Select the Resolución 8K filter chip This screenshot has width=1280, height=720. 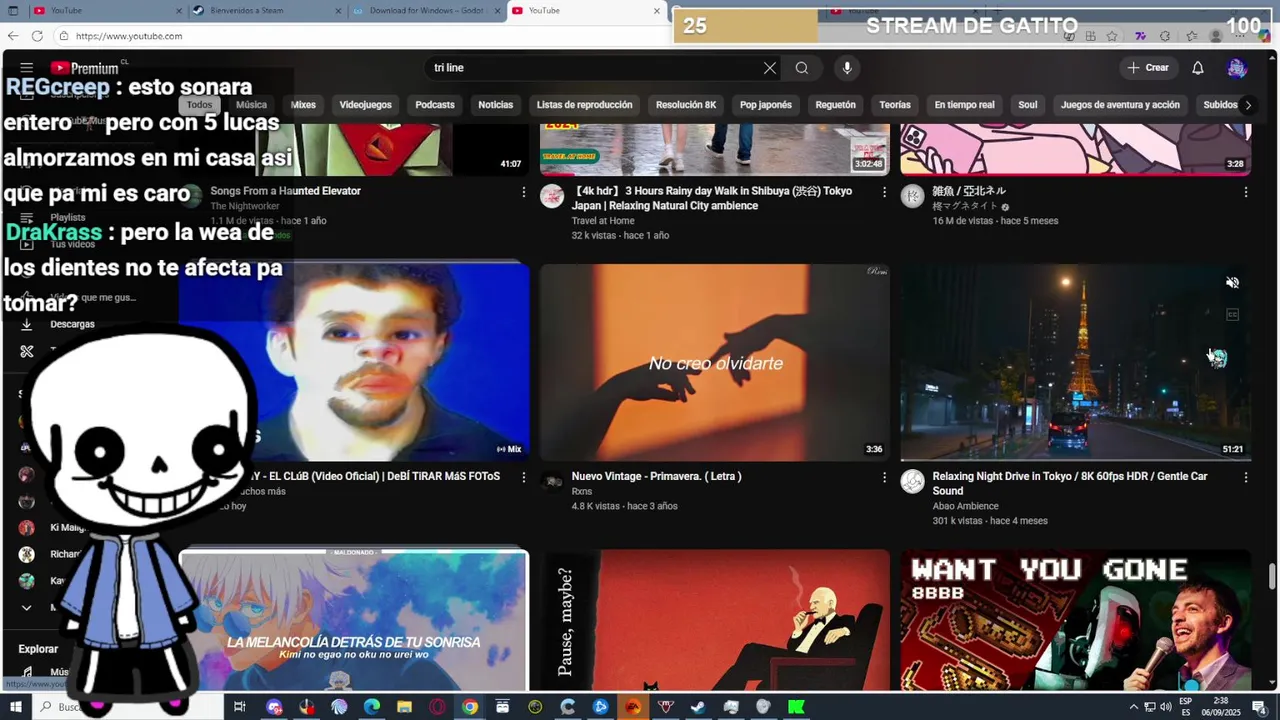(x=686, y=105)
